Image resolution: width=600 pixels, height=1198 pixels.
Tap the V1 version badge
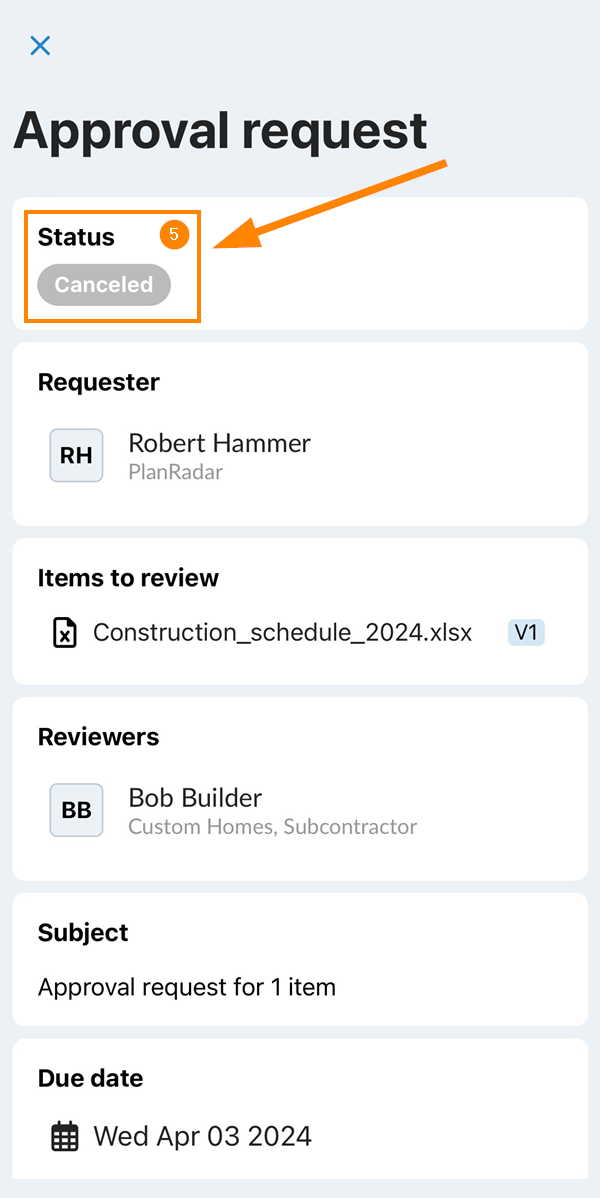tap(526, 633)
